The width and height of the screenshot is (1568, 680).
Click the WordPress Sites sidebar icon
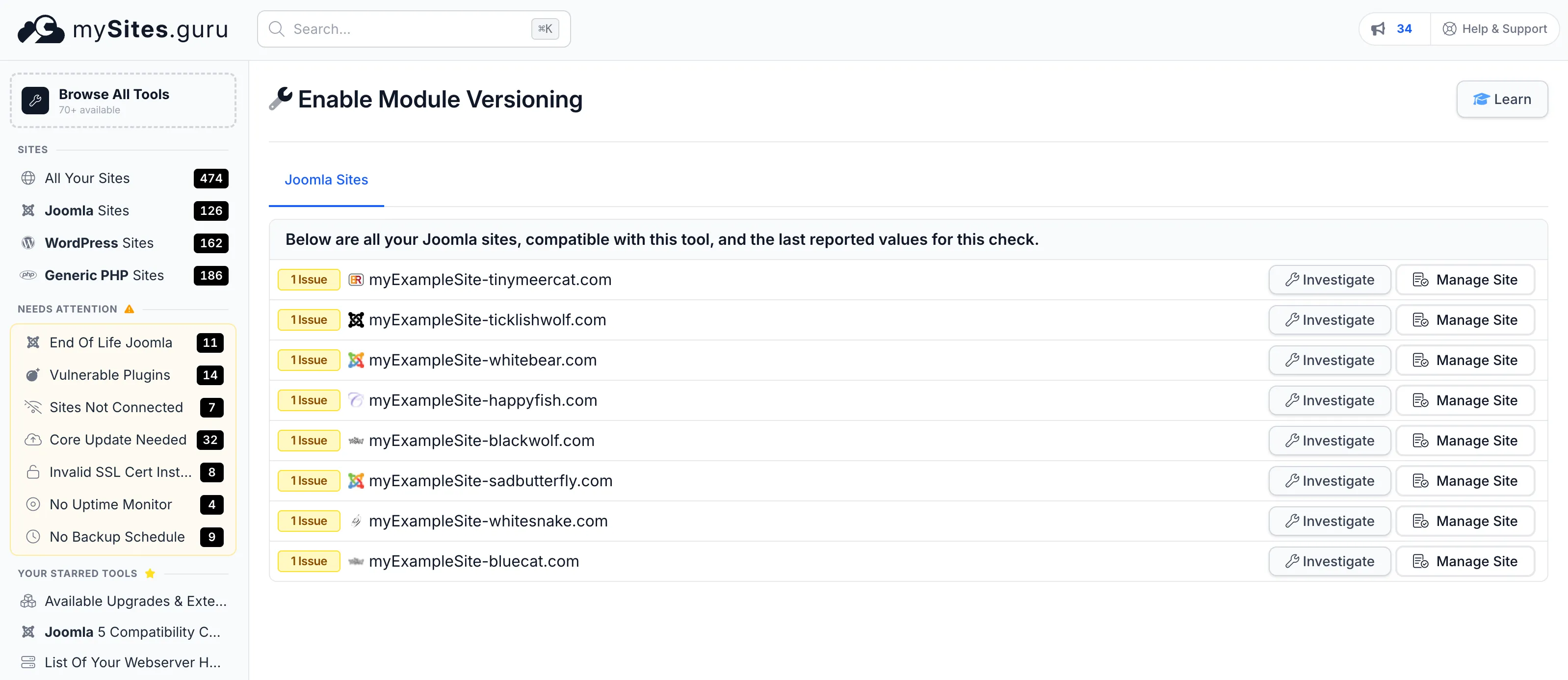[x=28, y=242]
